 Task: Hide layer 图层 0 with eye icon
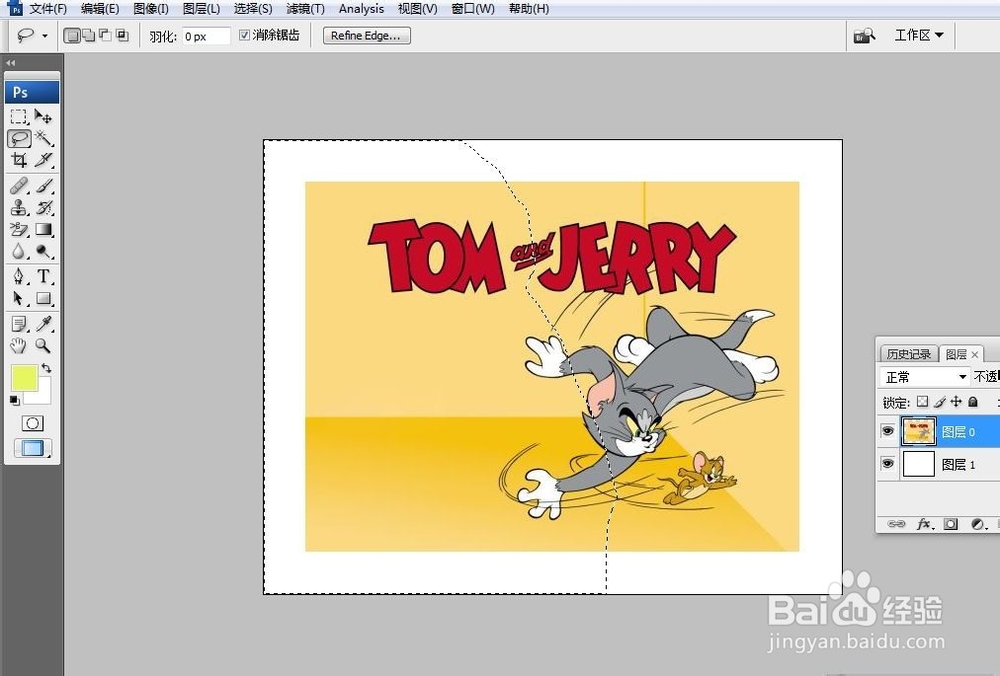887,431
